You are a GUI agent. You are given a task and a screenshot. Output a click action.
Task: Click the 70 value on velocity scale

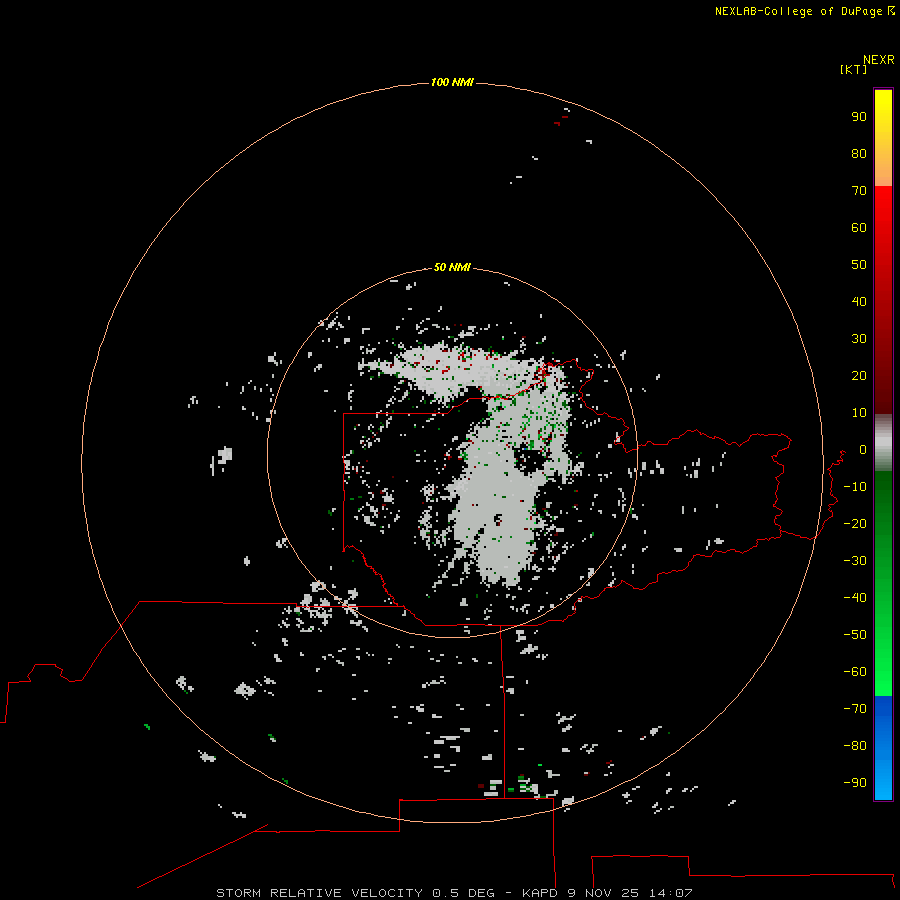click(x=859, y=191)
